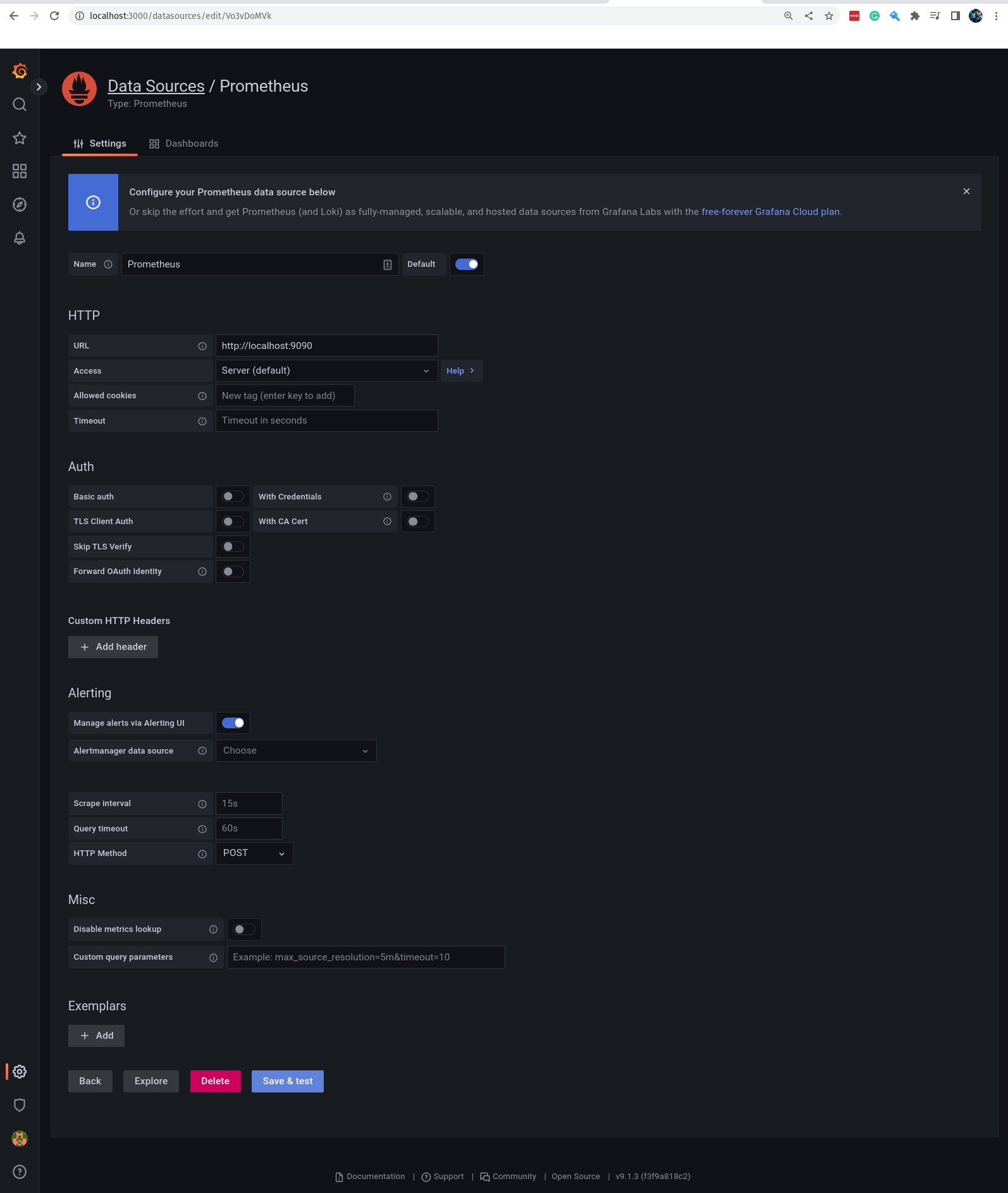This screenshot has width=1008, height=1193.
Task: Switch to the Settings tab
Action: tap(100, 144)
